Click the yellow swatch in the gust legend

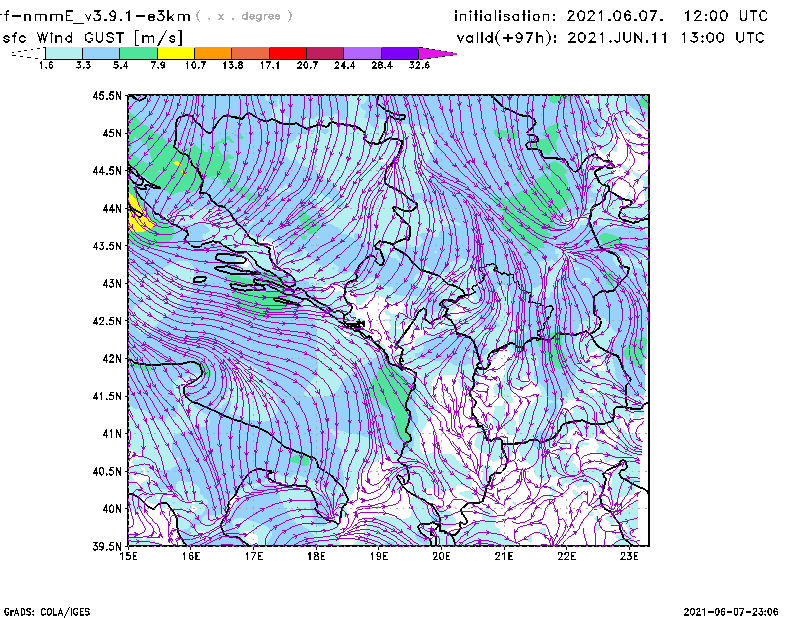(x=175, y=53)
